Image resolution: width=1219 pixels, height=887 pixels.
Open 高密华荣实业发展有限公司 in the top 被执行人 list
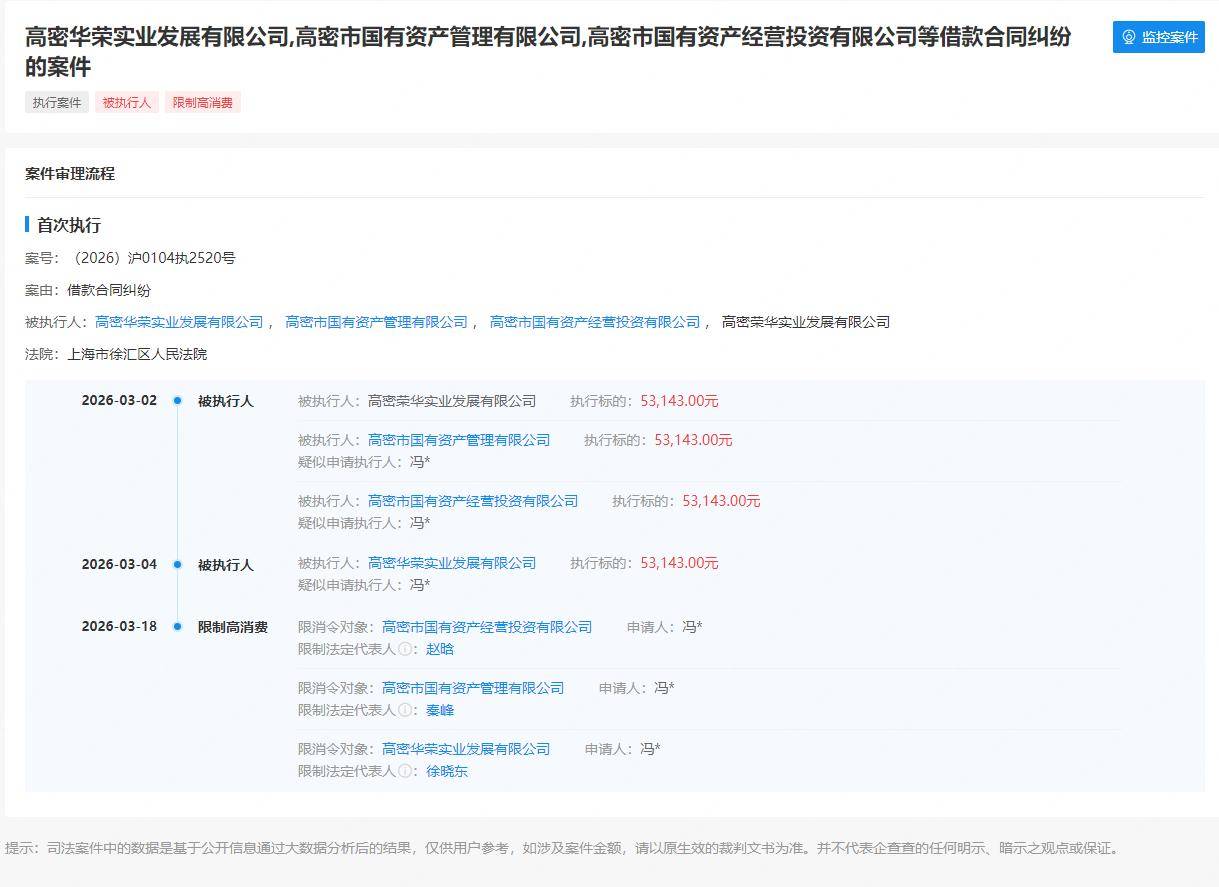point(179,322)
